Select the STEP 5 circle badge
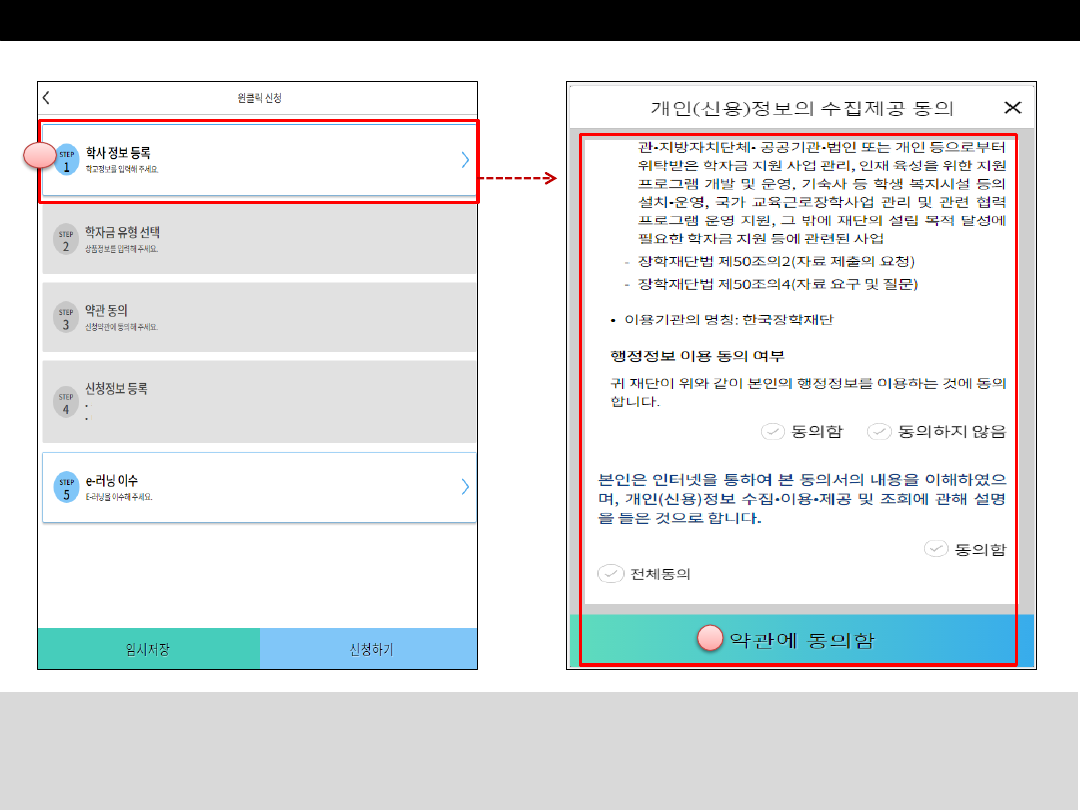1080x810 pixels. [66, 488]
